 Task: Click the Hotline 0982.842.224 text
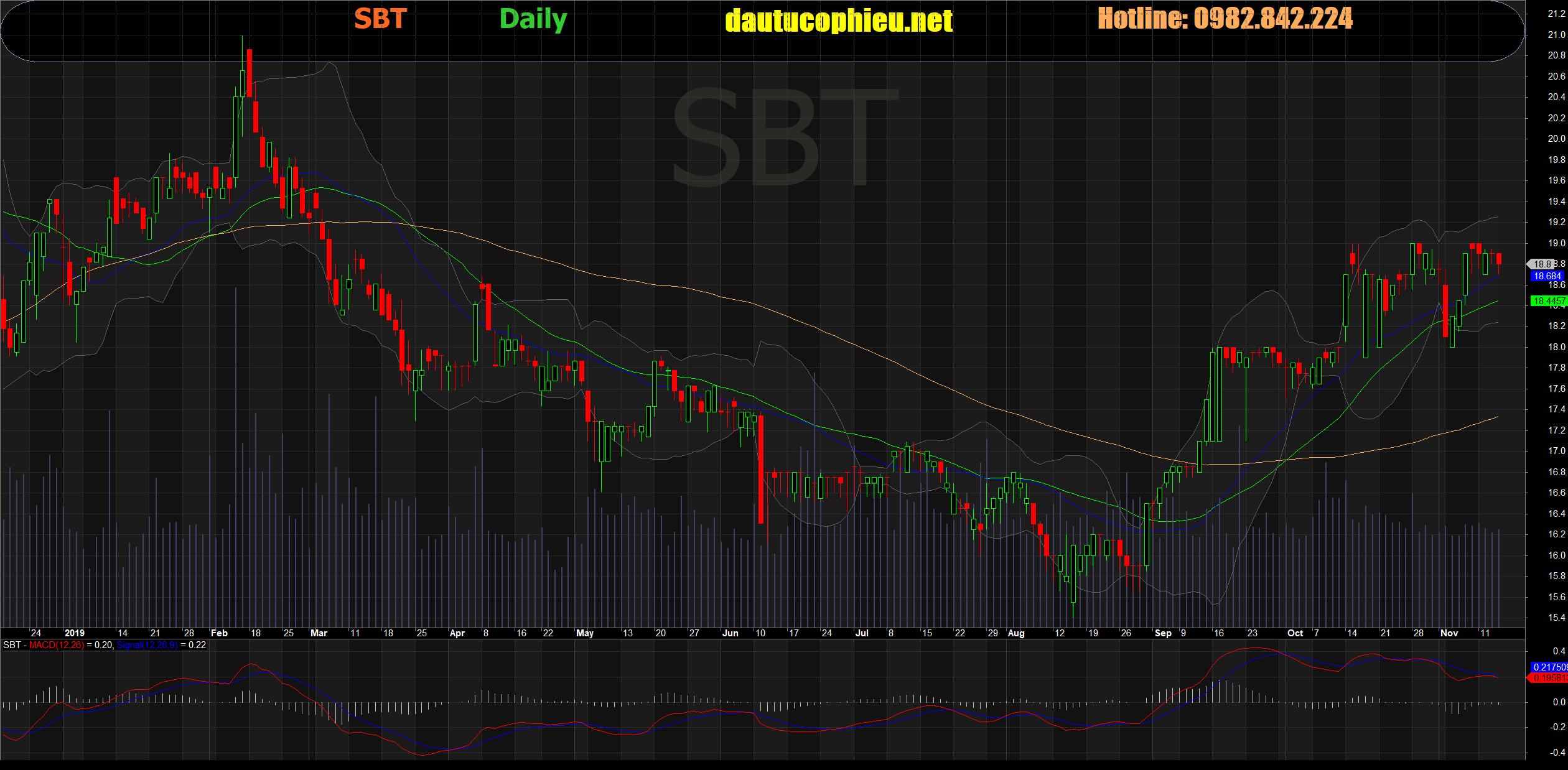pyautogui.click(x=1225, y=19)
